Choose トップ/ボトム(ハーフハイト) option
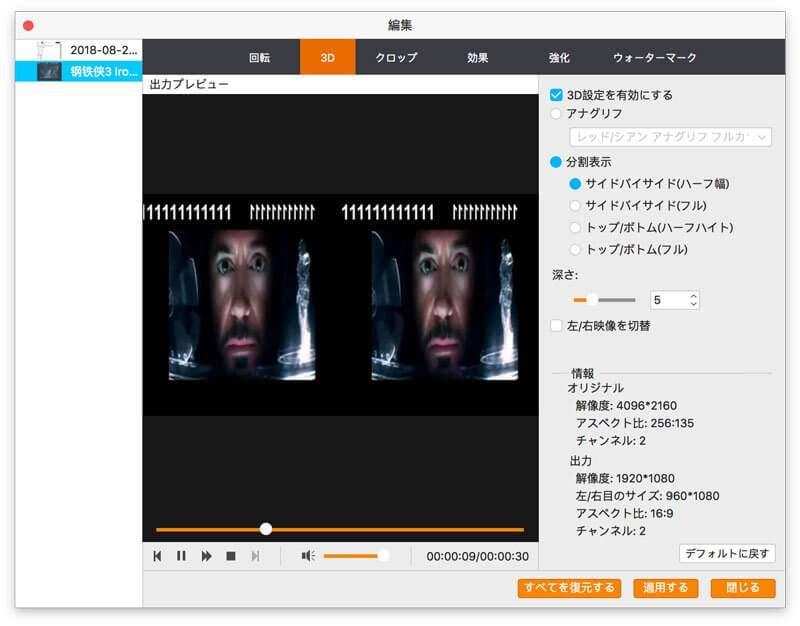Viewport: 800px width, 626px height. [575, 228]
